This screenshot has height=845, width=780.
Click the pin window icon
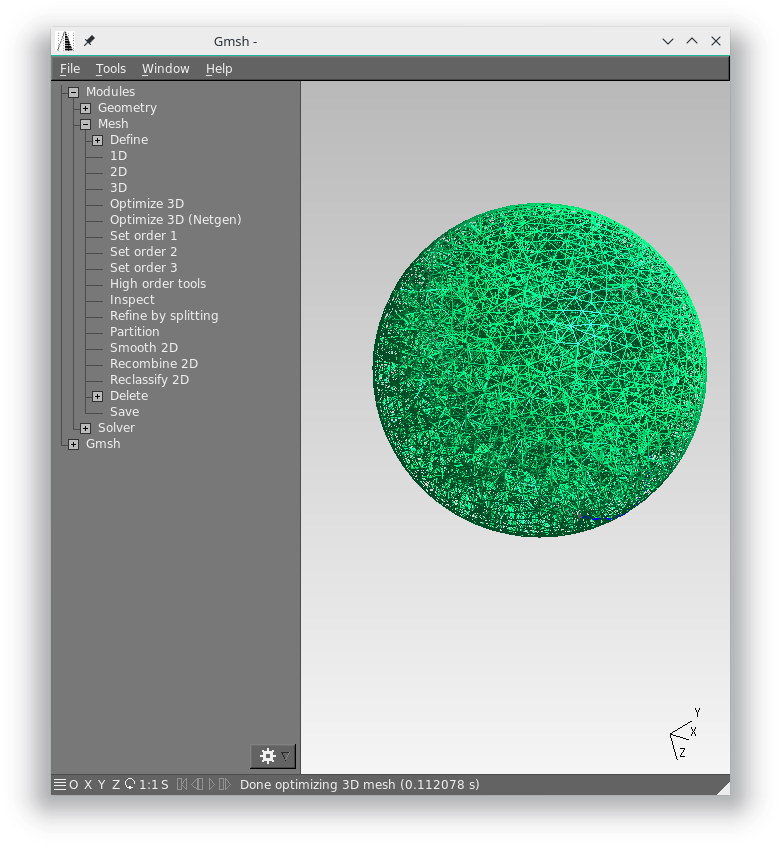pyautogui.click(x=89, y=40)
